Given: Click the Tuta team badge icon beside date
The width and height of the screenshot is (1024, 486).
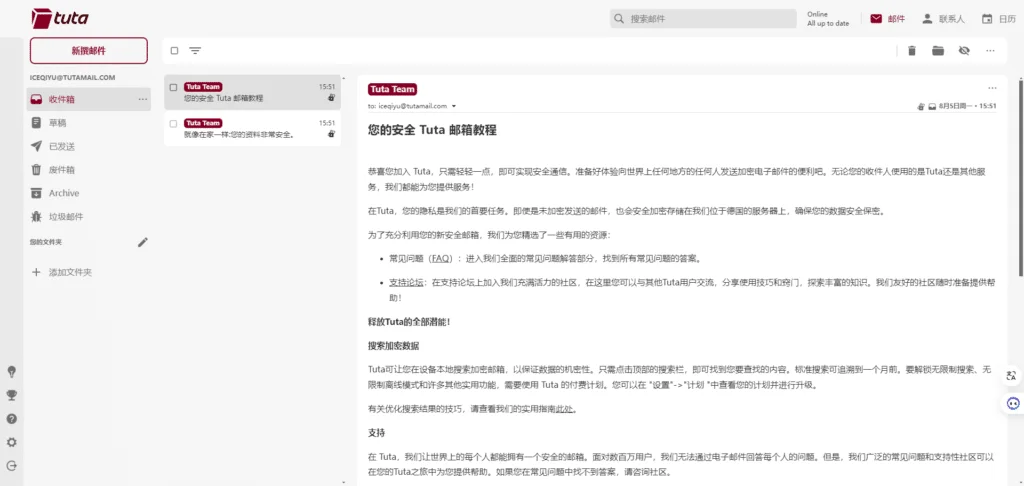Looking at the screenshot, I should click(921, 106).
